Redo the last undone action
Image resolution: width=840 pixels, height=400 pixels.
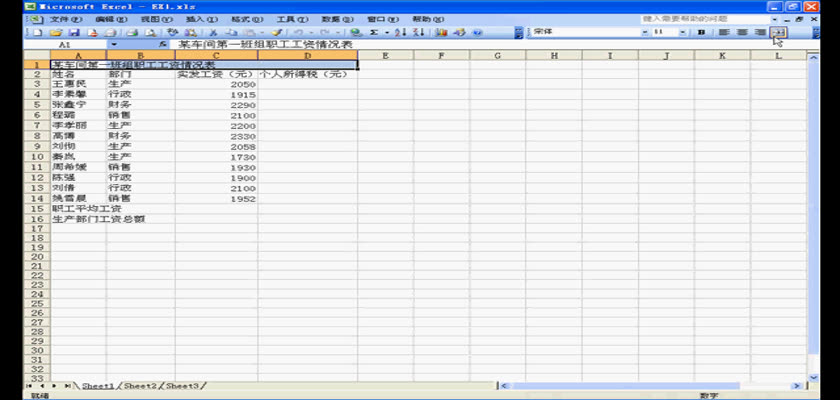coord(325,33)
